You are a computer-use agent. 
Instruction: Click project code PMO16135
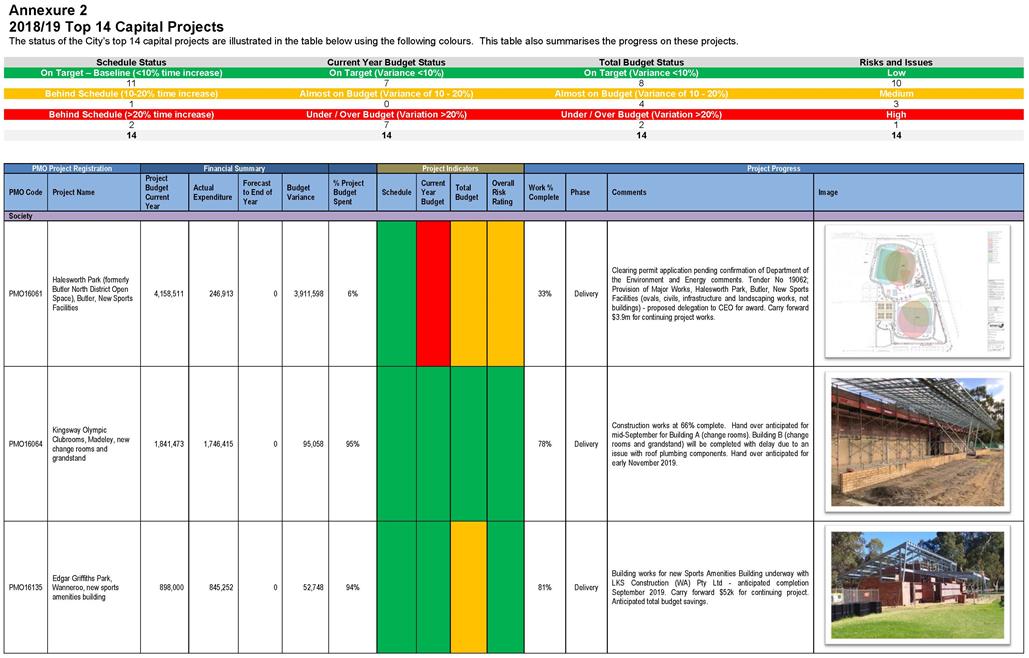coord(26,588)
